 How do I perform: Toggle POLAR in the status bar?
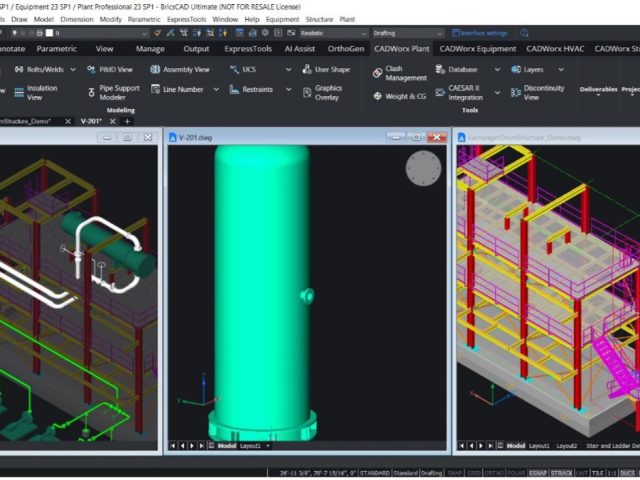pyautogui.click(x=516, y=473)
